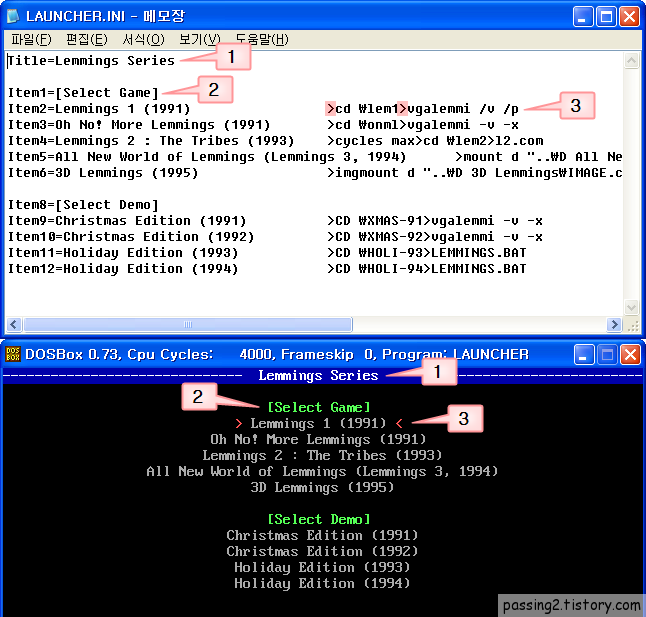The height and width of the screenshot is (617, 646).
Task: Click command '>CD \HOLI-94>LEMMINGS.BAT'
Action: pos(427,269)
